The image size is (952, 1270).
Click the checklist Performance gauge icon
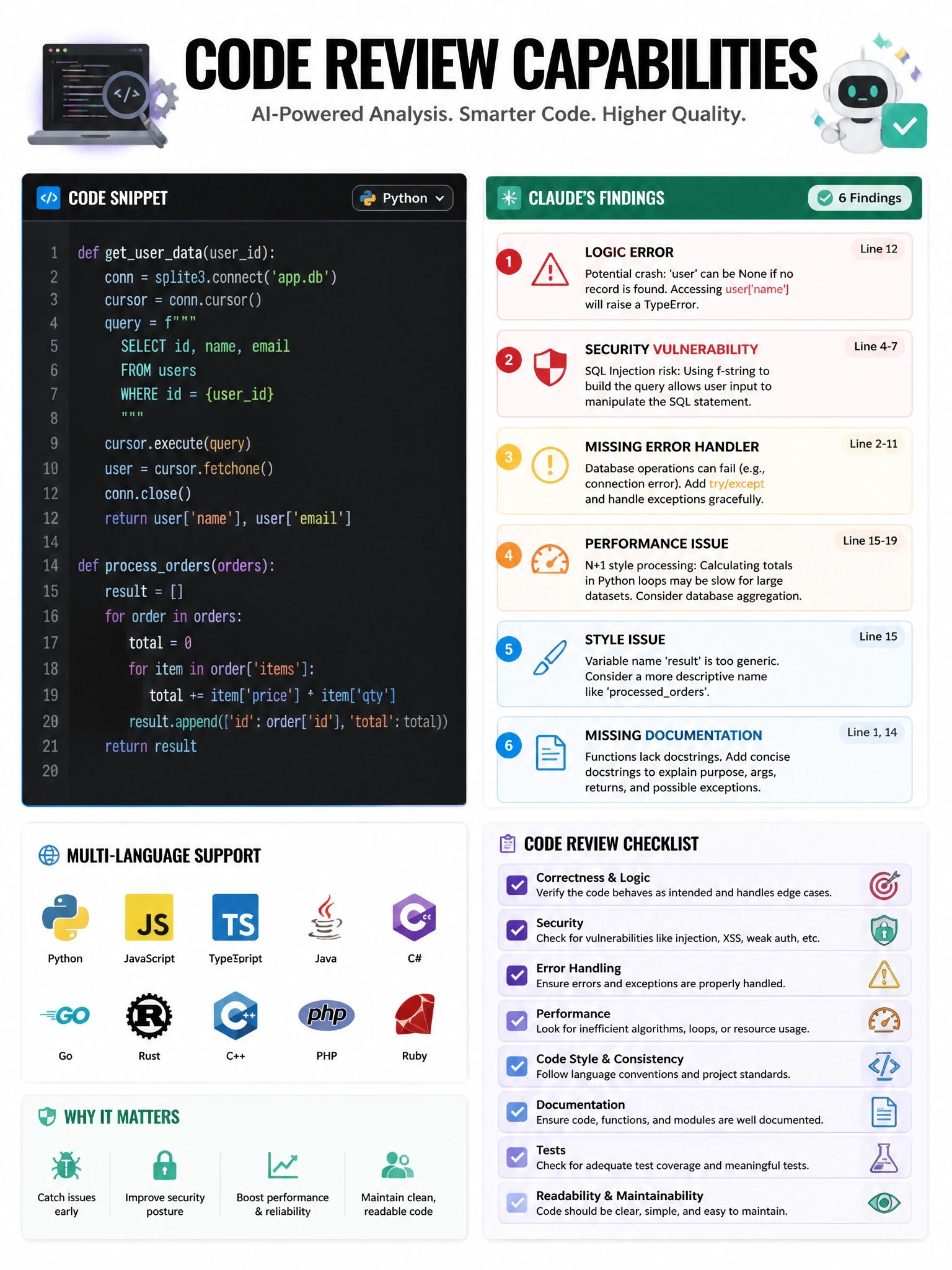click(884, 1021)
